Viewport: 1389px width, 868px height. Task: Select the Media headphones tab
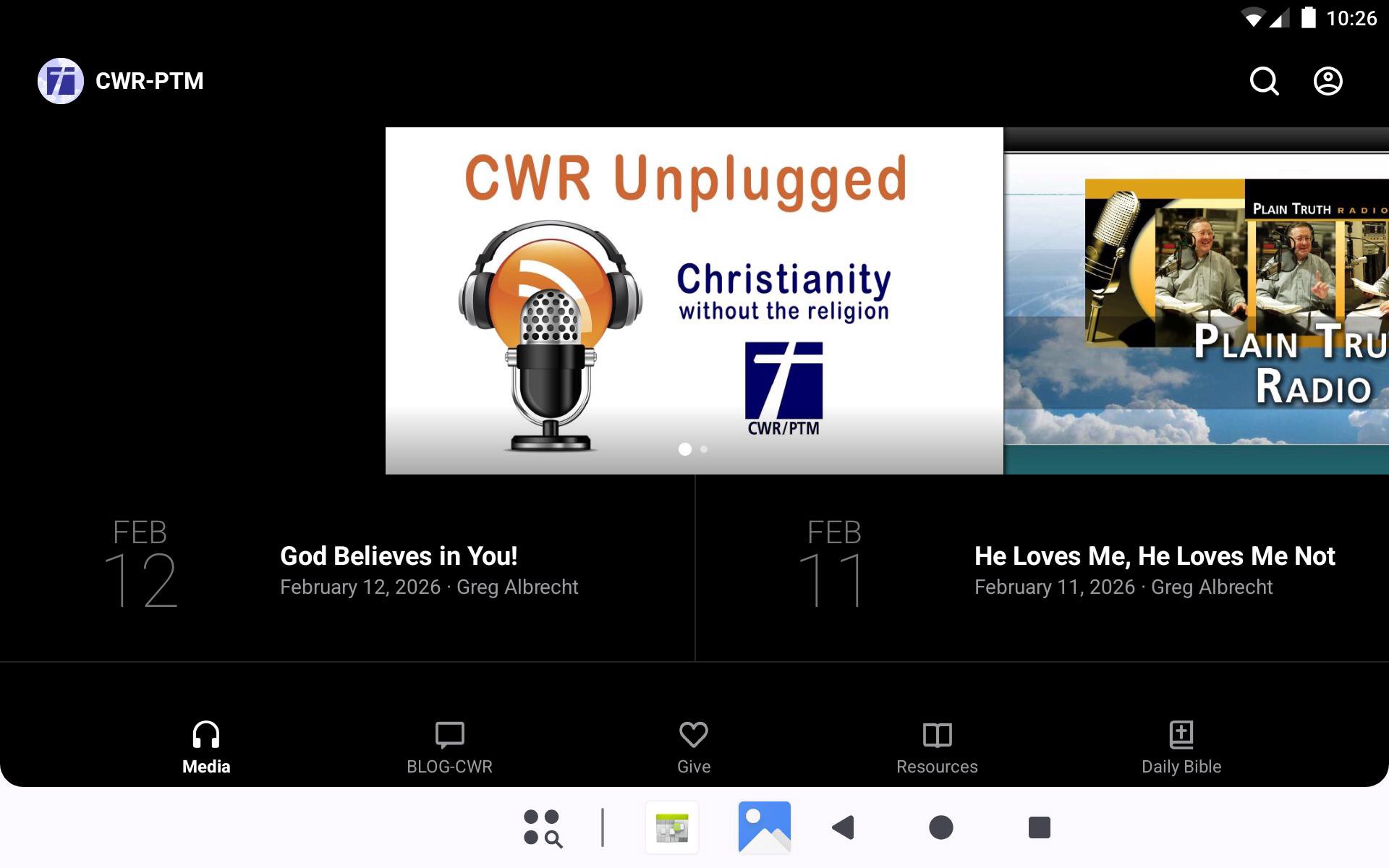[206, 747]
